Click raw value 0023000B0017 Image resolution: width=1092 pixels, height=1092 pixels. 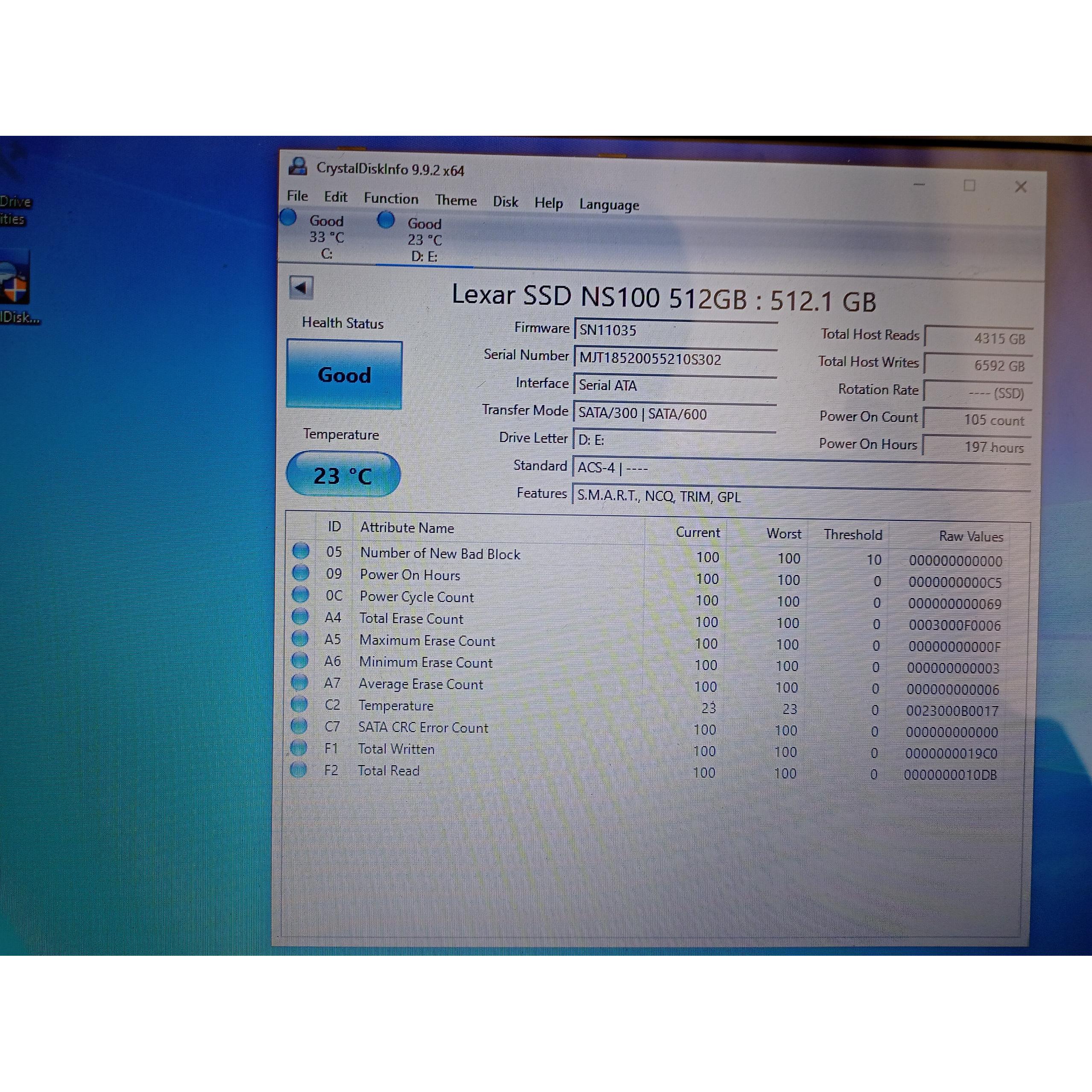coord(952,711)
